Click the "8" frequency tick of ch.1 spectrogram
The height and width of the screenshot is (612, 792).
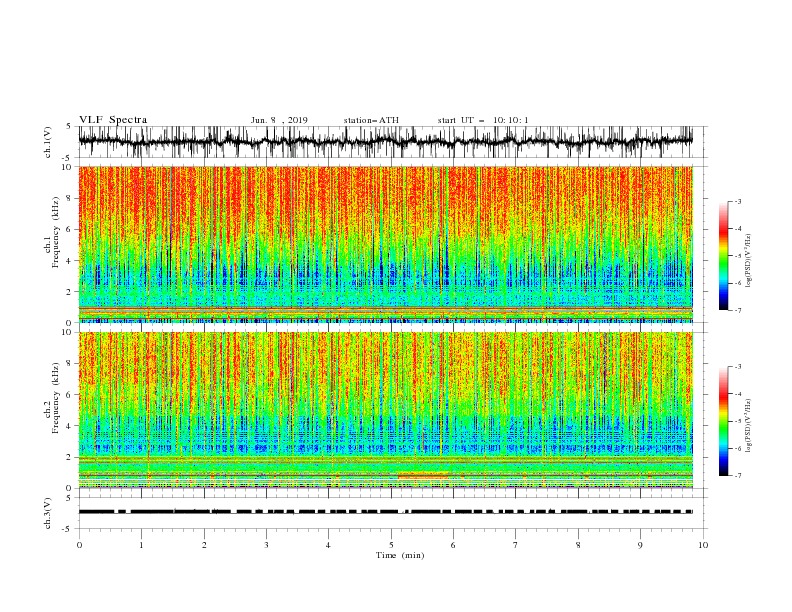click(70, 198)
